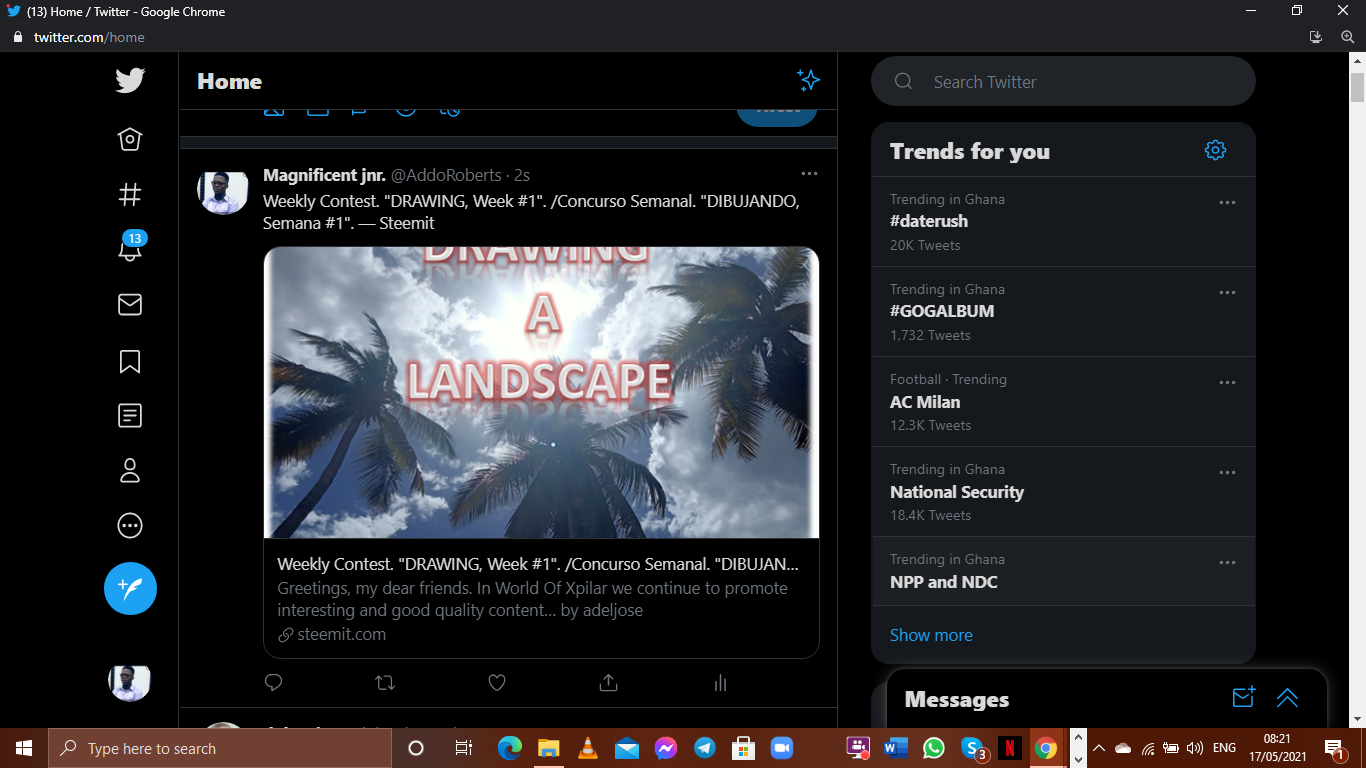Image resolution: width=1366 pixels, height=768 pixels.
Task: Open the Magnificent jnr. display name
Action: coord(324,175)
